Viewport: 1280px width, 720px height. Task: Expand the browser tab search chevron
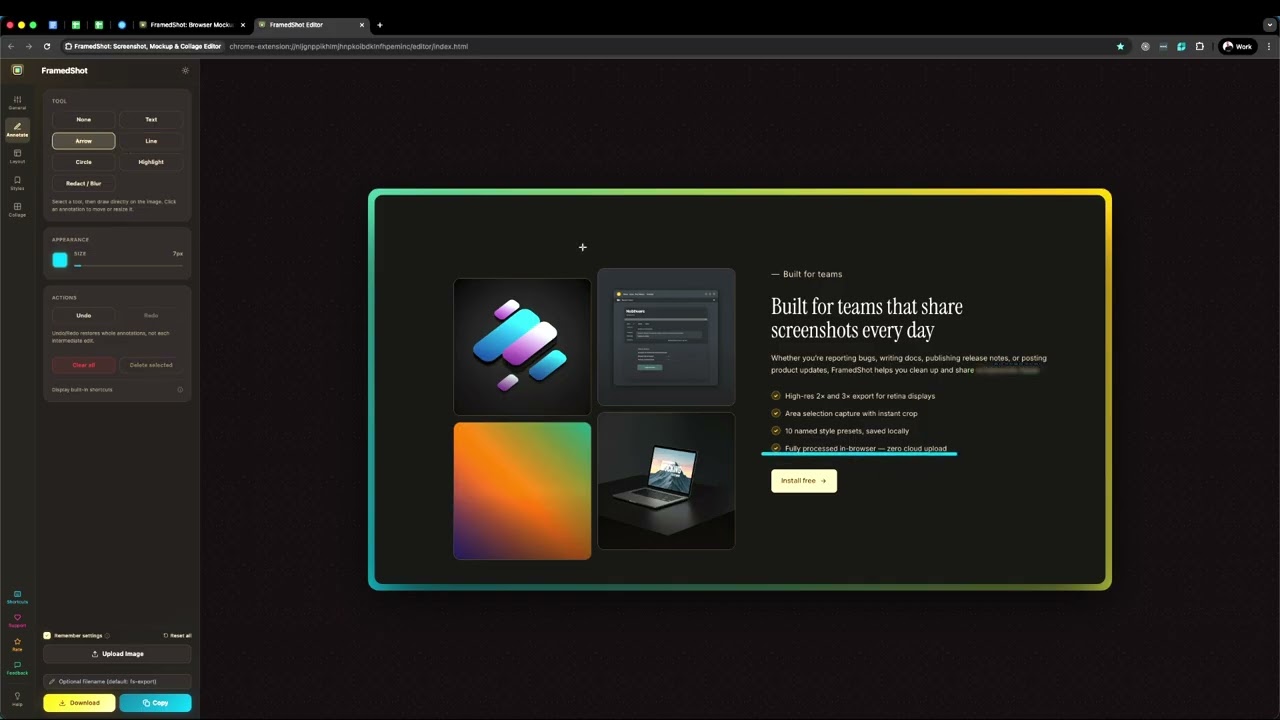(1270, 25)
